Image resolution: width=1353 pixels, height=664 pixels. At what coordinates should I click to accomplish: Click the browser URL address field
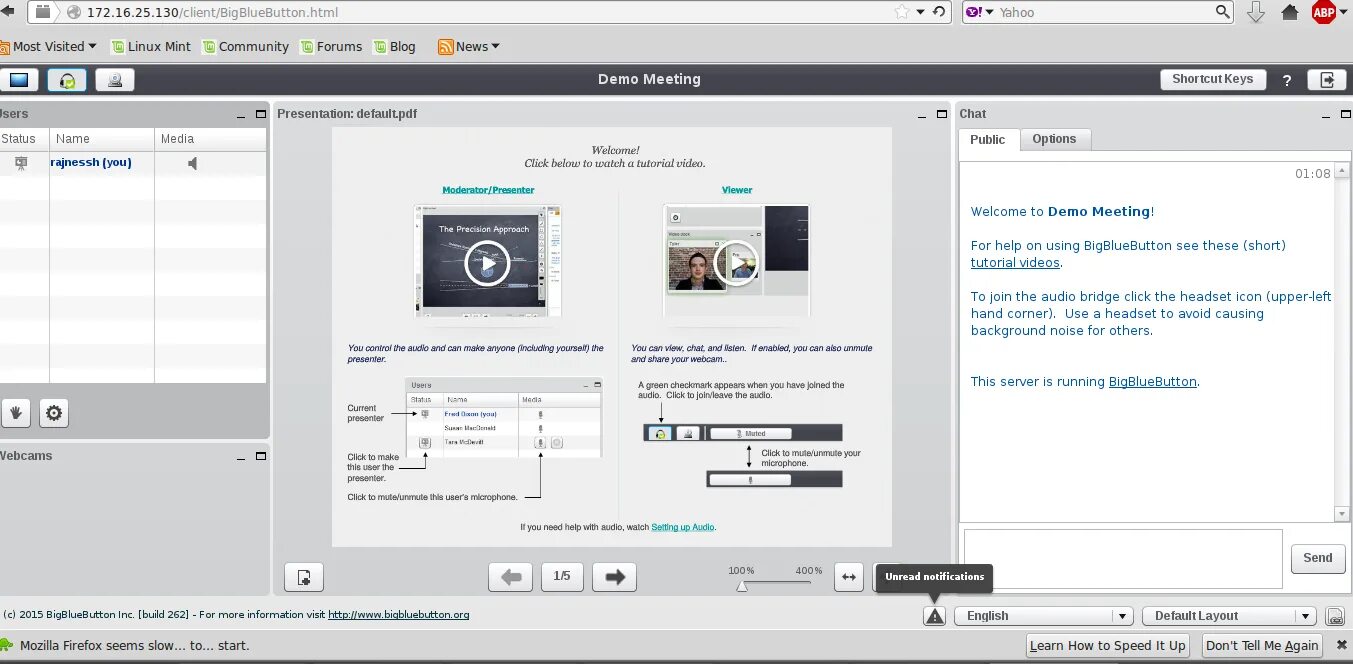(480, 12)
